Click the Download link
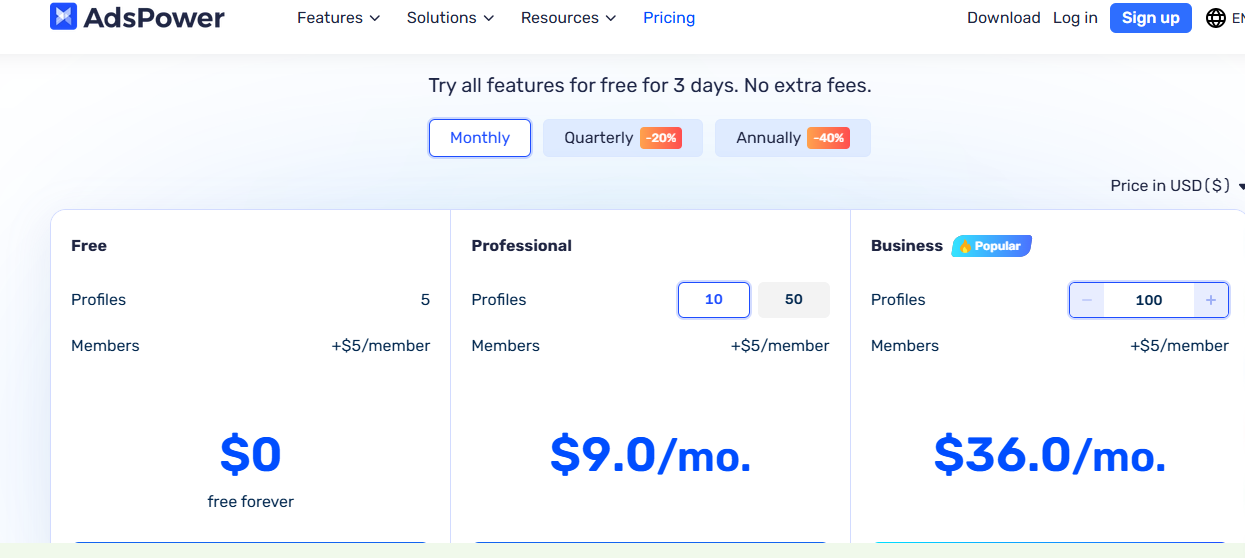This screenshot has width=1245, height=558. pos(1003,18)
